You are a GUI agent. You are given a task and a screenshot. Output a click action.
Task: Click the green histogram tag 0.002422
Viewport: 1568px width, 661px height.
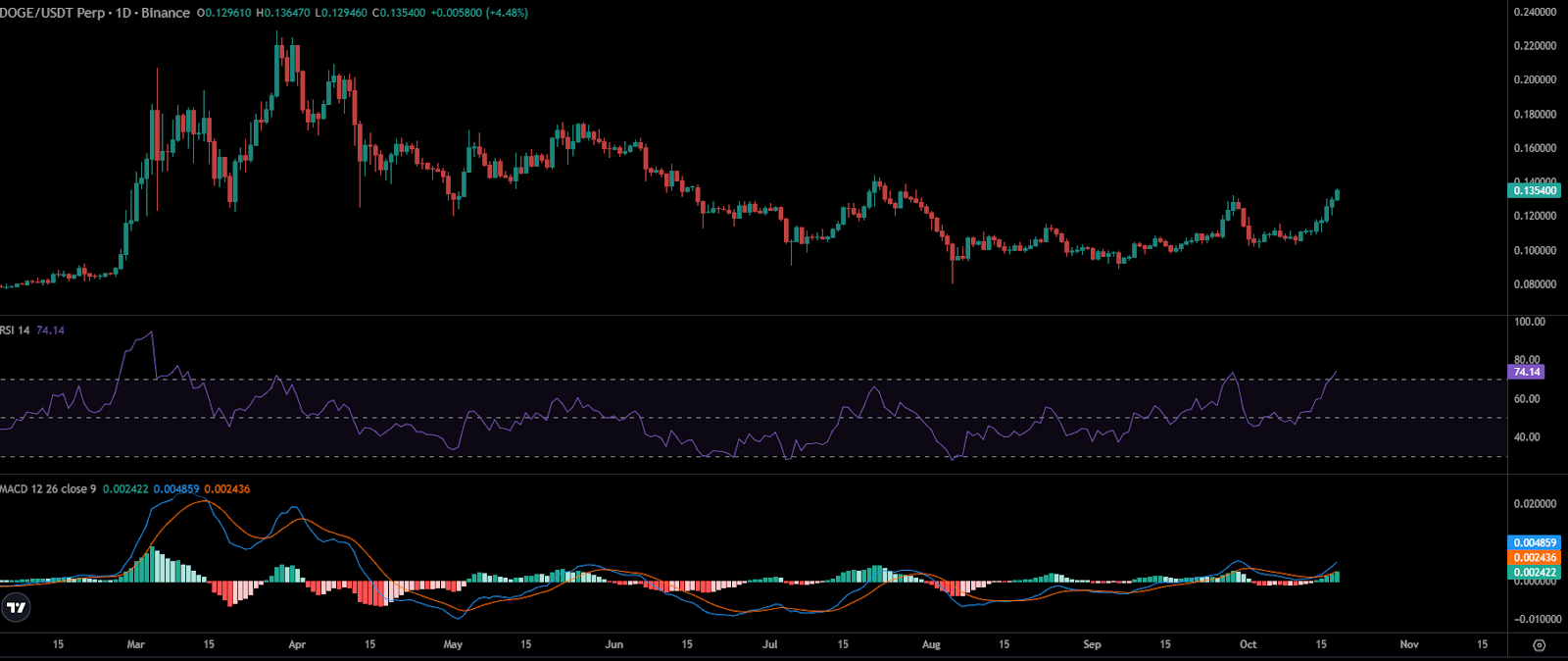(1534, 572)
